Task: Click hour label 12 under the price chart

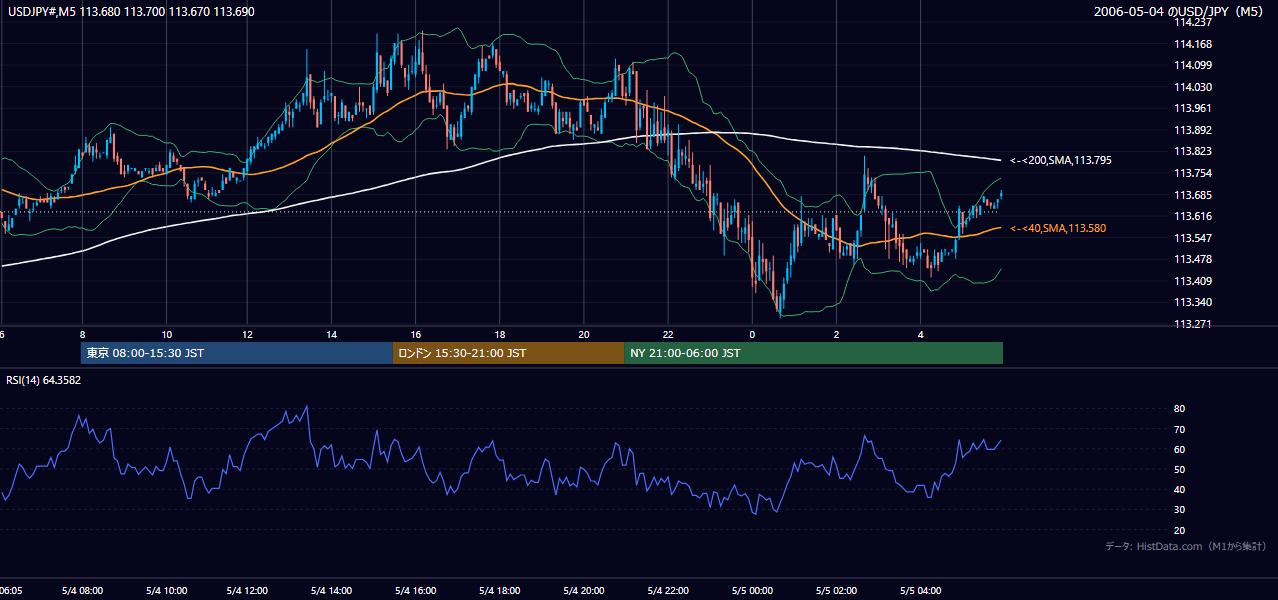Action: (x=247, y=335)
